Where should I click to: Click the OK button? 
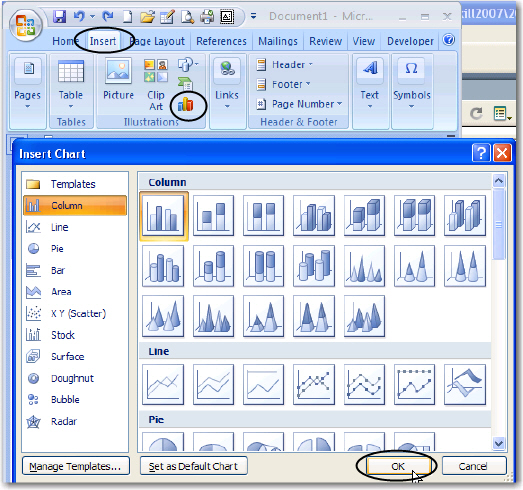point(398,466)
